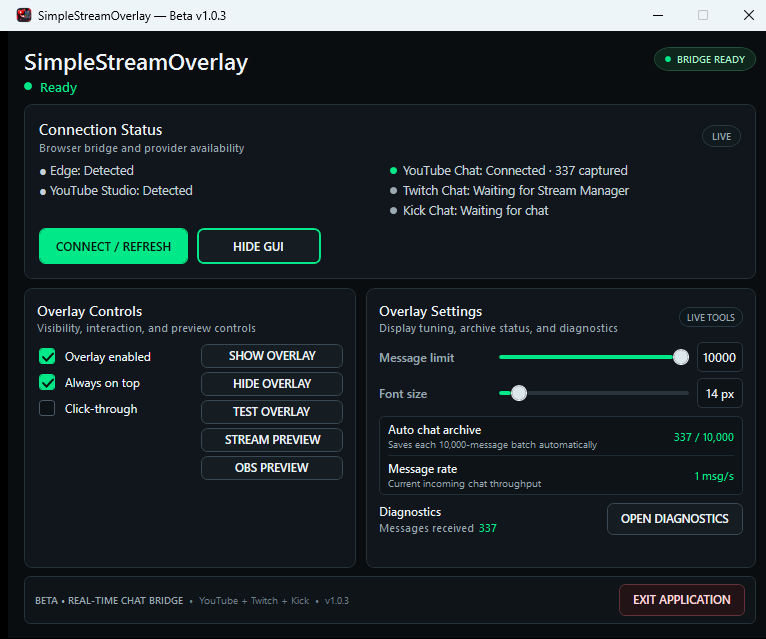766x639 pixels.
Task: Toggle the Overlay enabled checkbox
Action: click(47, 357)
